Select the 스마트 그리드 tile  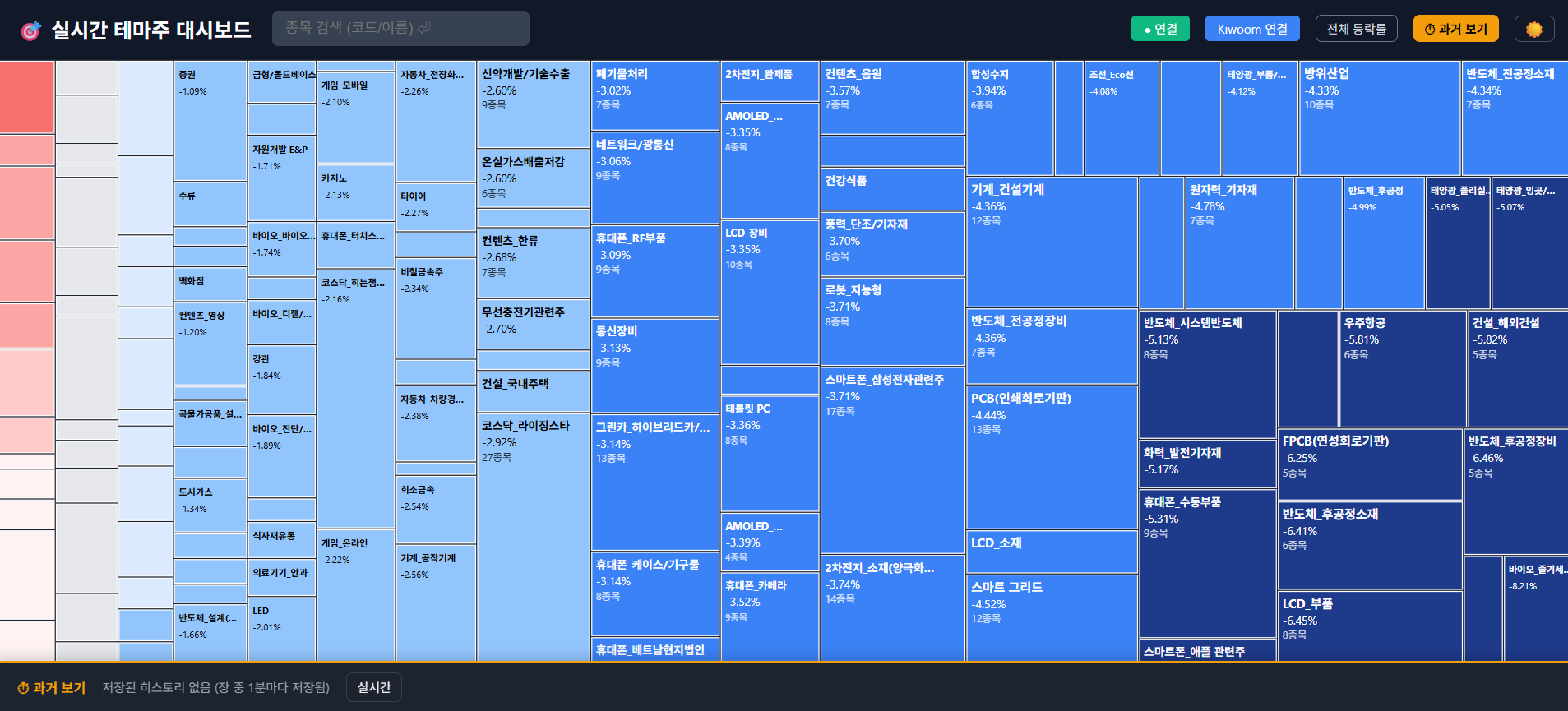1052,617
